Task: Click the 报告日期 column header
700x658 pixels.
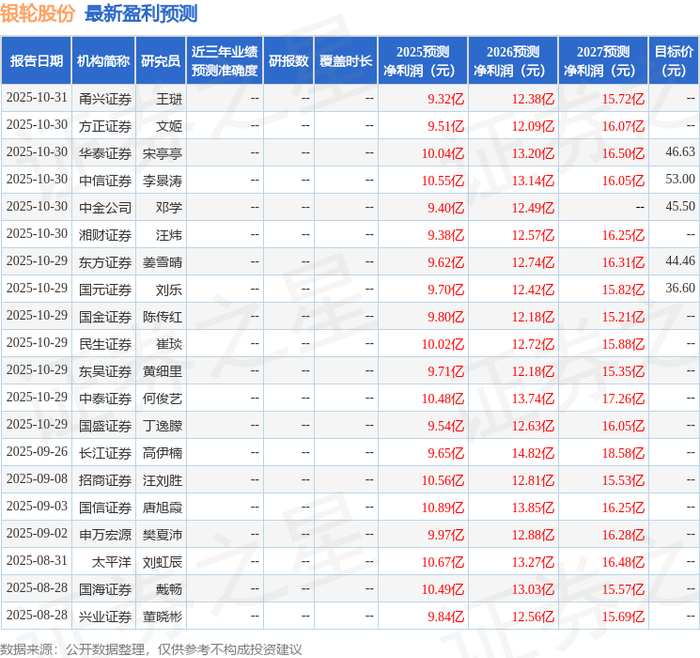Action: pos(36,61)
